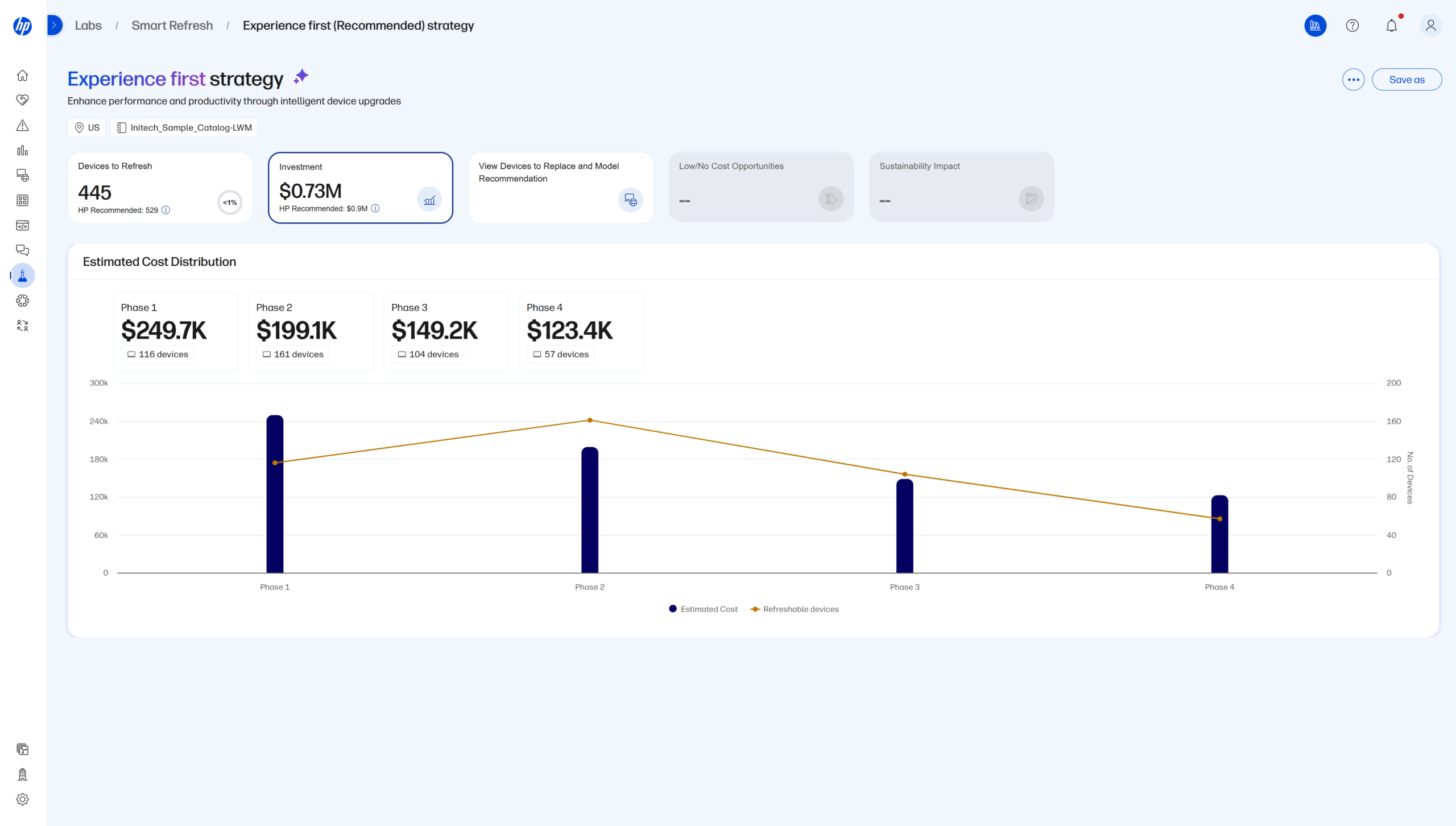Select the Labs flask sidebar icon
This screenshot has width=1456, height=826.
(x=23, y=275)
